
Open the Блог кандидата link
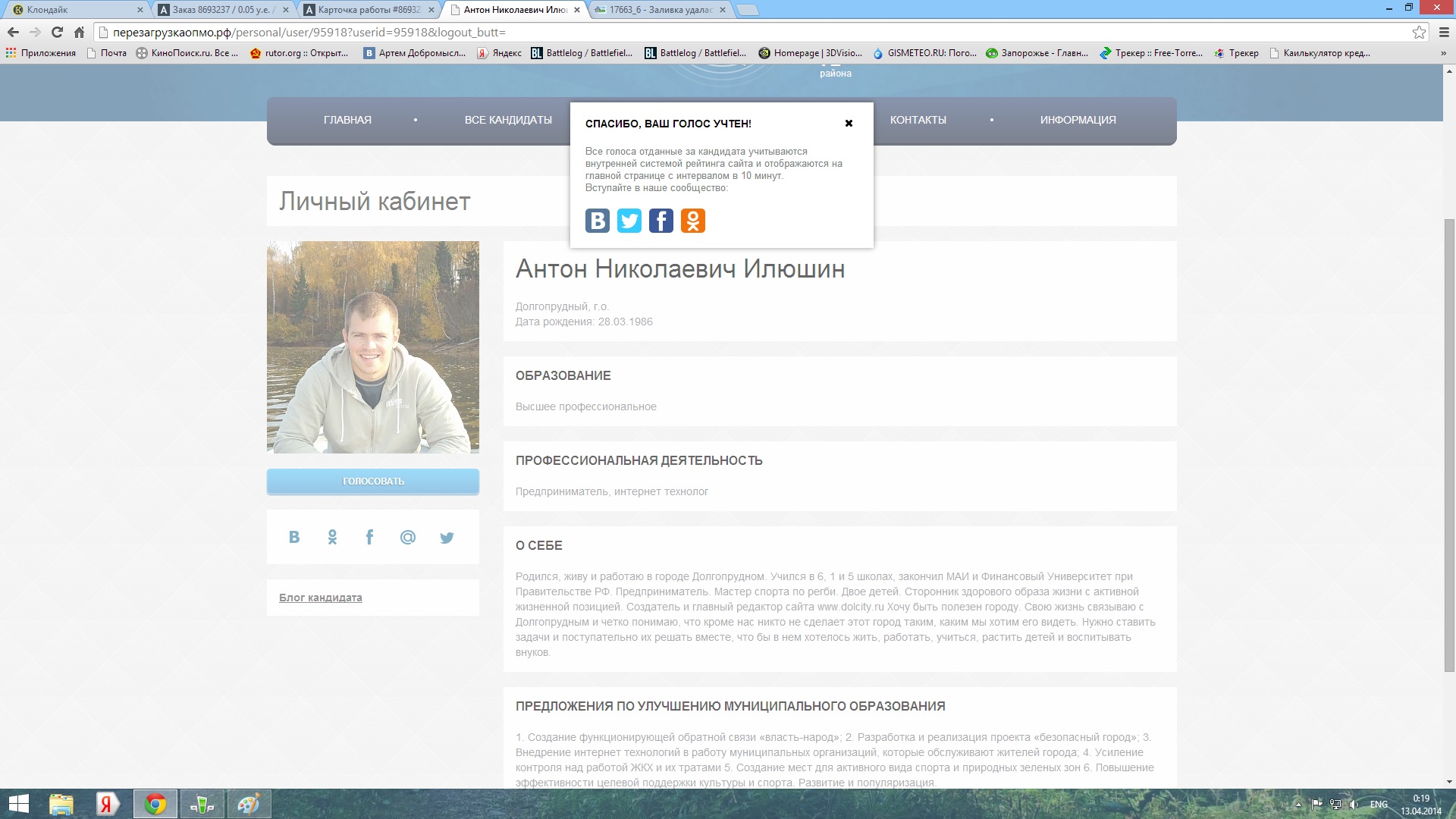point(320,598)
